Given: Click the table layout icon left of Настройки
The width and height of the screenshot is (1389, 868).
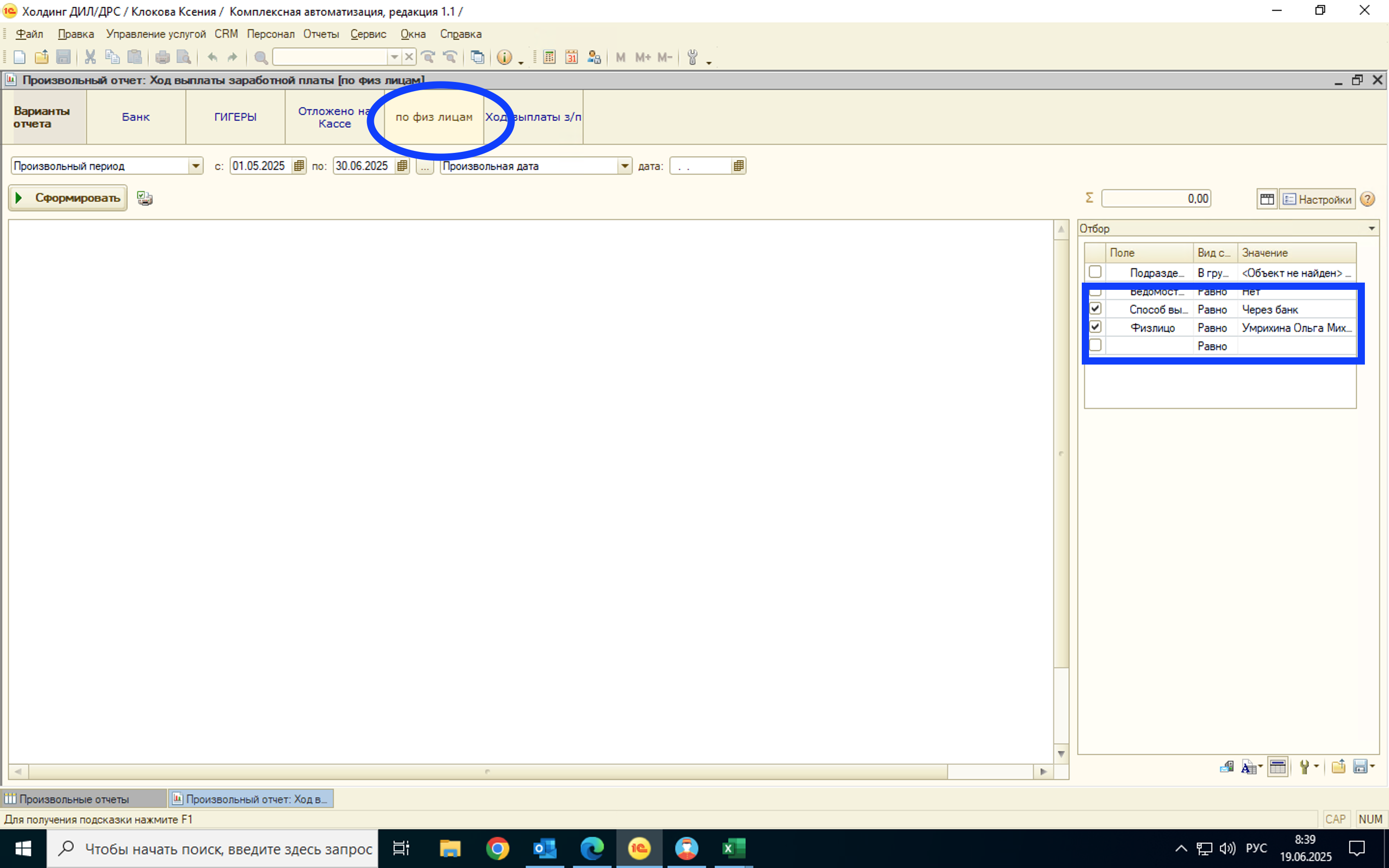Looking at the screenshot, I should [1267, 199].
